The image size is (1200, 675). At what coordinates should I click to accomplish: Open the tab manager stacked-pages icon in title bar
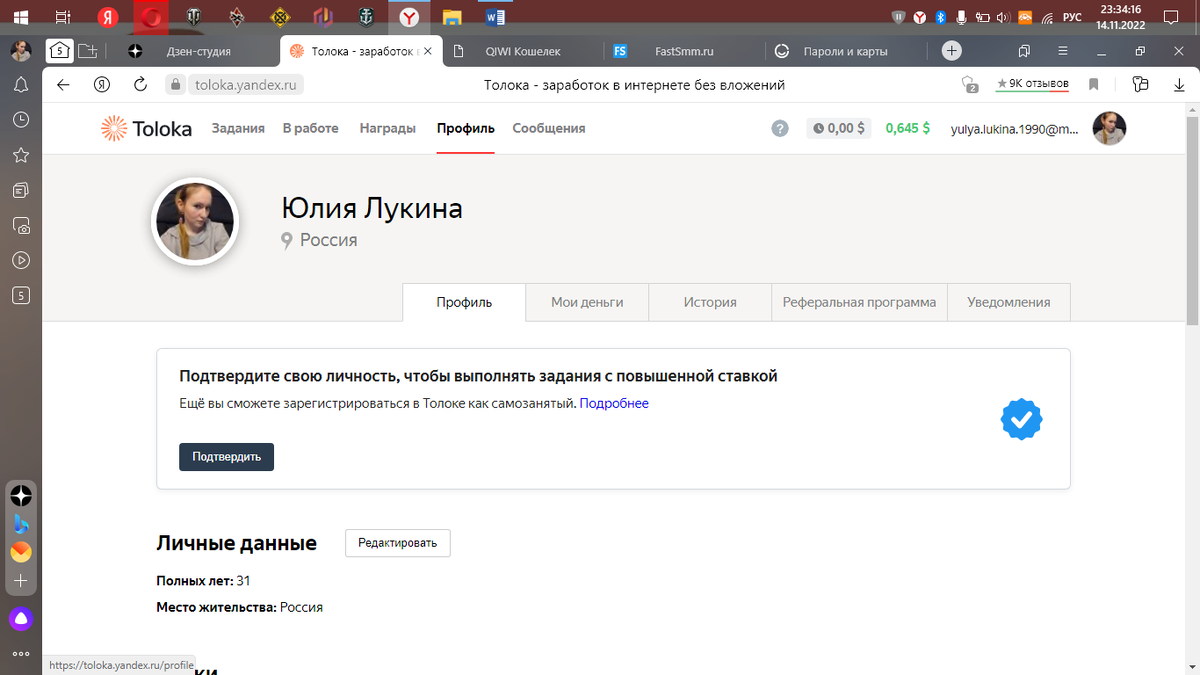(x=1024, y=50)
